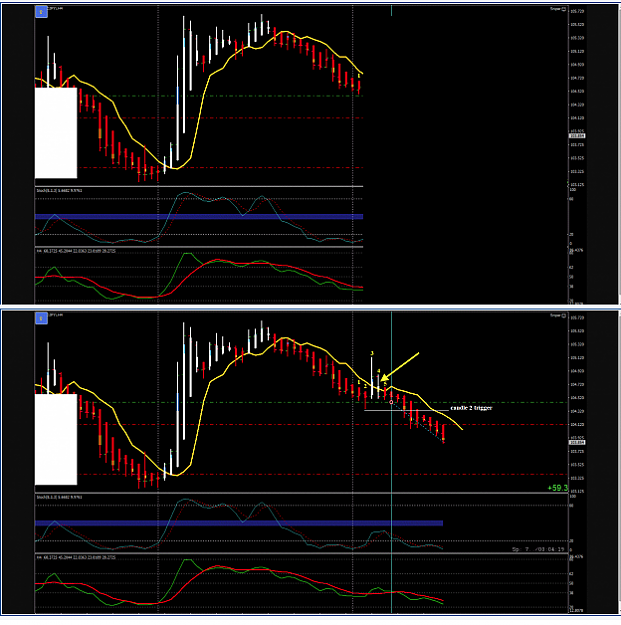Click the Stoch indicator label in the top chart
621x625 pixels.
tap(59, 191)
